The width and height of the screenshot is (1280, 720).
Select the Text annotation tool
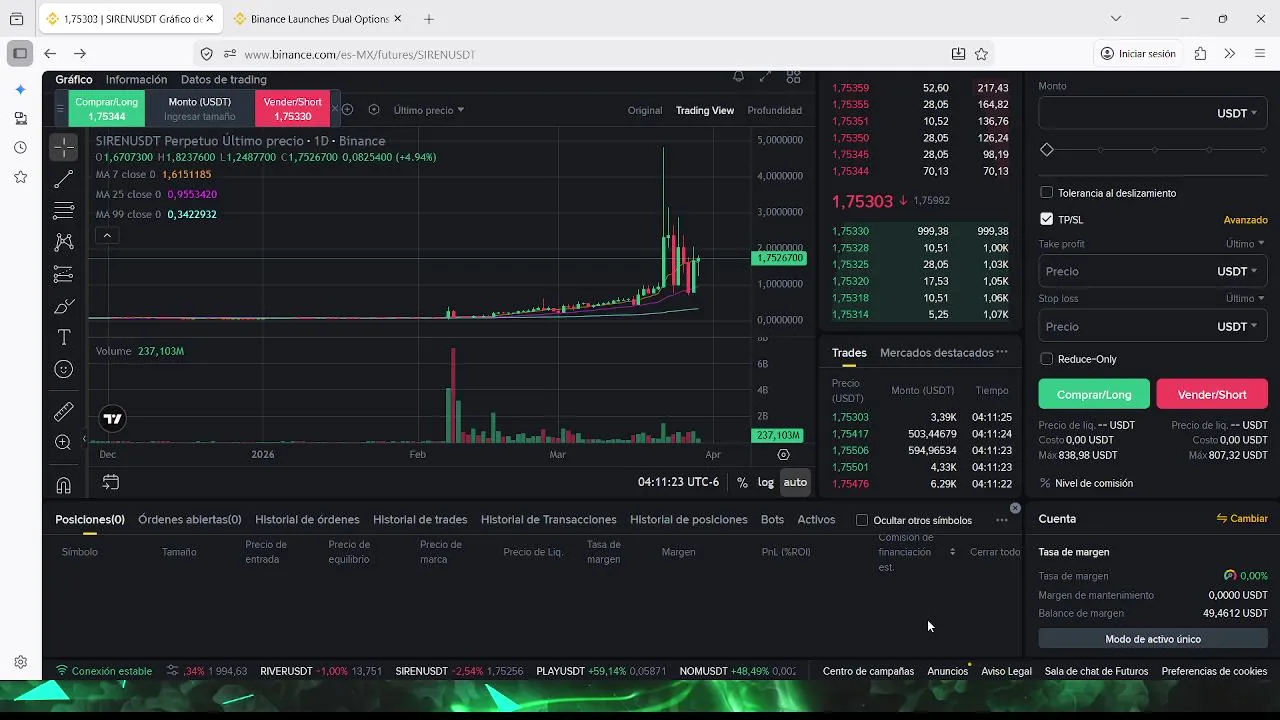point(63,338)
